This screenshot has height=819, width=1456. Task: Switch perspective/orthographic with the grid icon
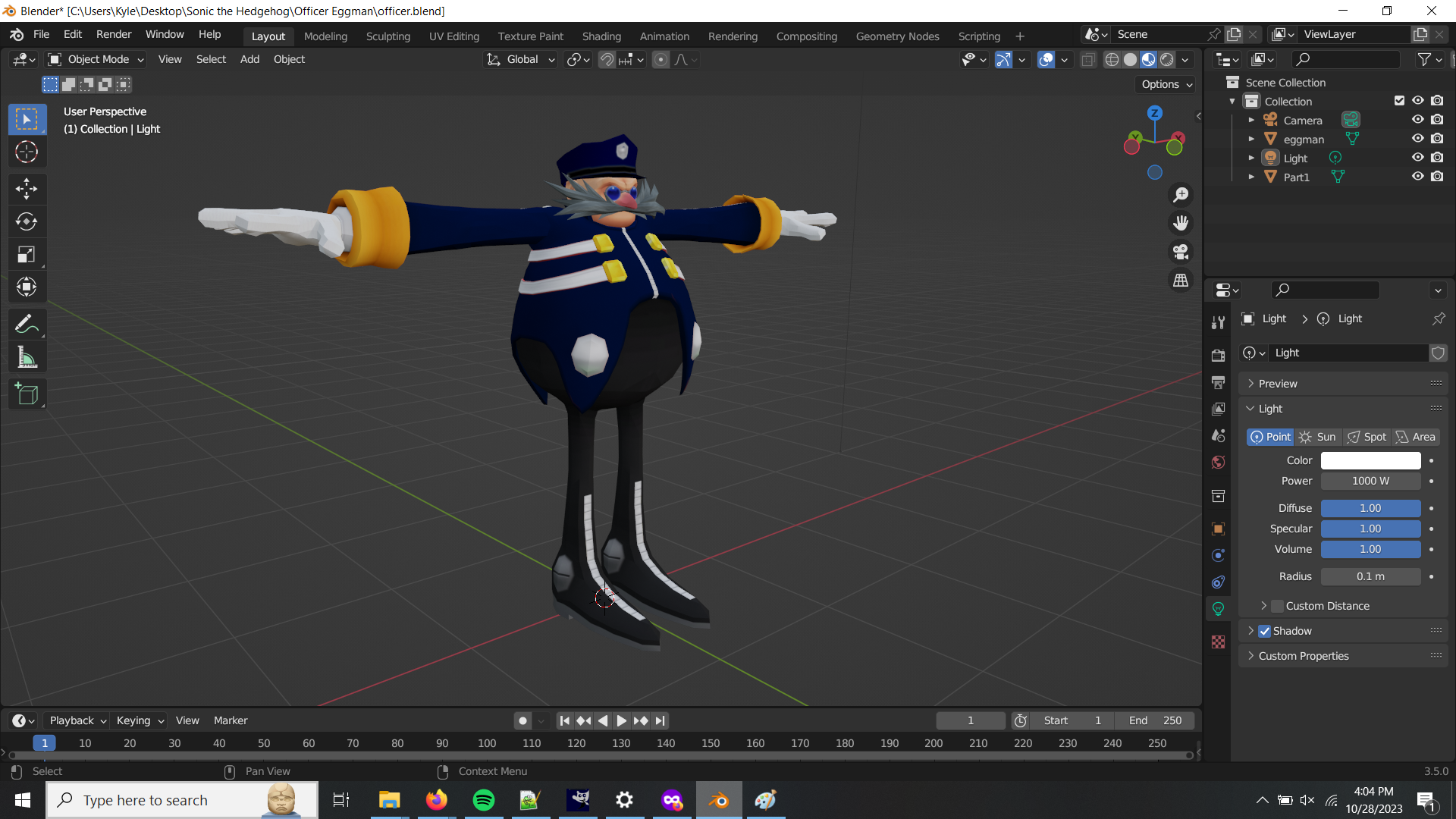click(x=1181, y=281)
